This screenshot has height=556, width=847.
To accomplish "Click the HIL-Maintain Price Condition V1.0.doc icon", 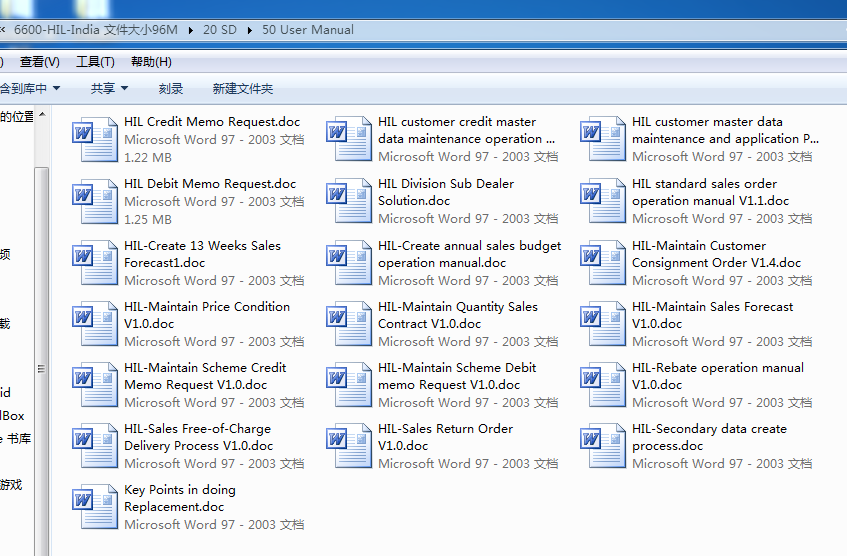I will (x=95, y=324).
